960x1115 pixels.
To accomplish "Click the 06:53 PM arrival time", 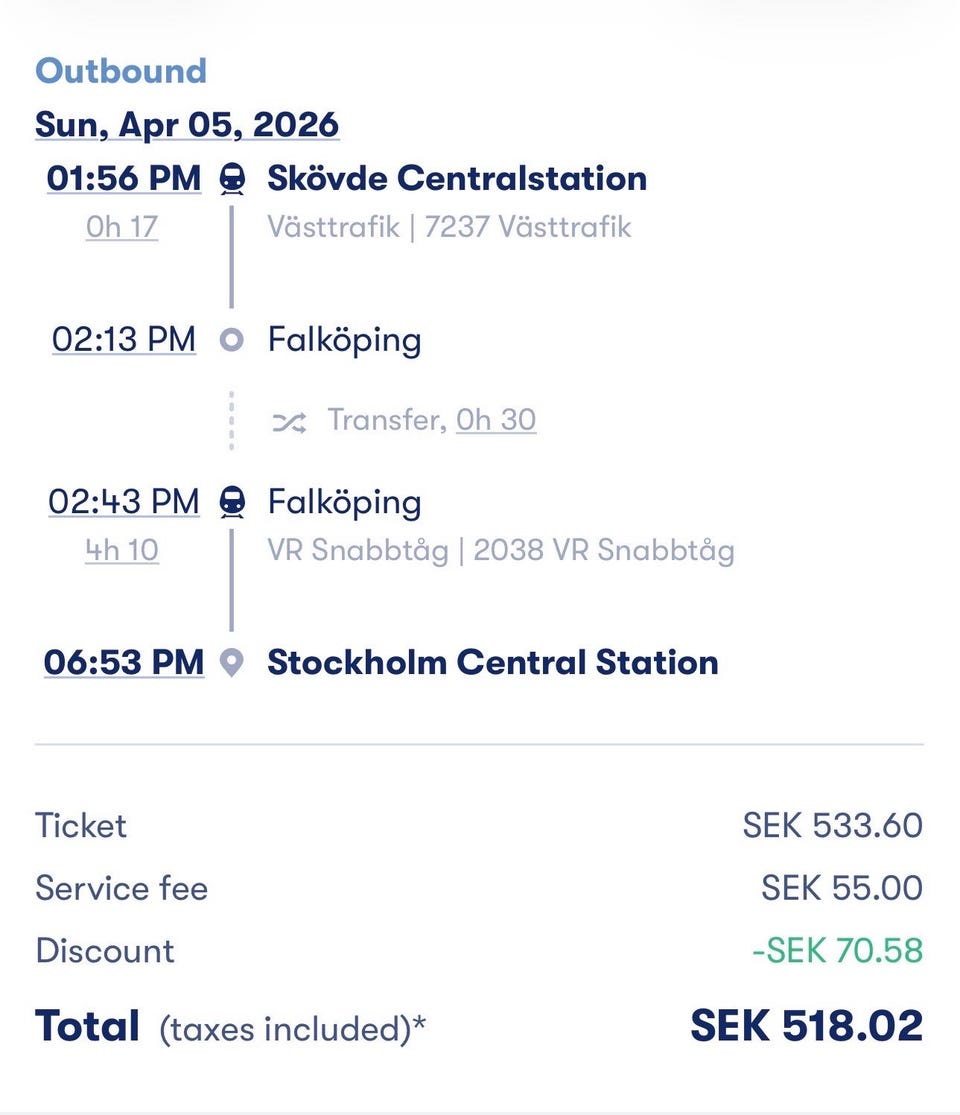I will (124, 662).
